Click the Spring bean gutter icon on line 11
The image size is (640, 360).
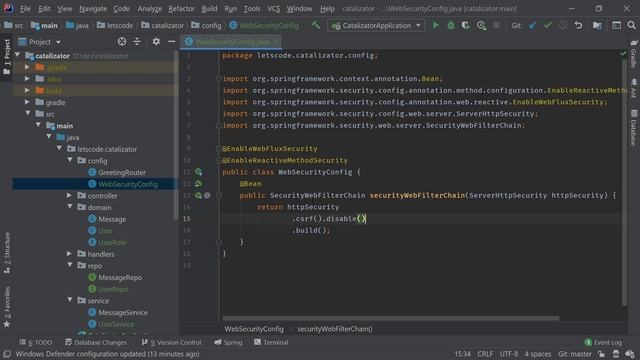pyautogui.click(x=198, y=172)
